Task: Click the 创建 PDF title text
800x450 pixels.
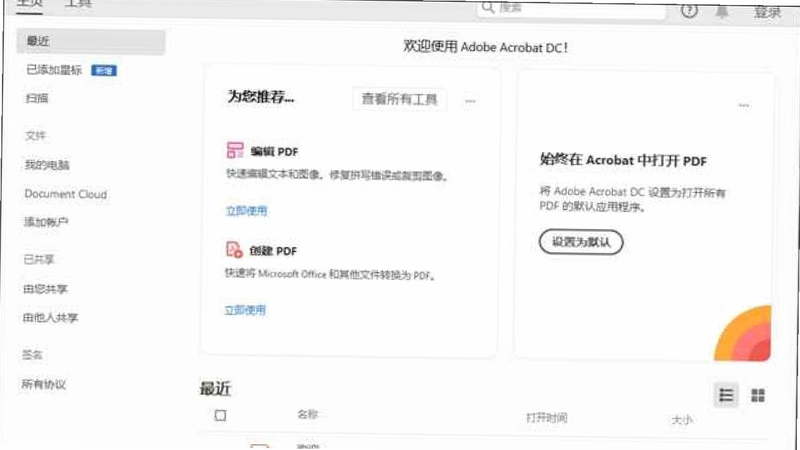Action: [x=273, y=251]
